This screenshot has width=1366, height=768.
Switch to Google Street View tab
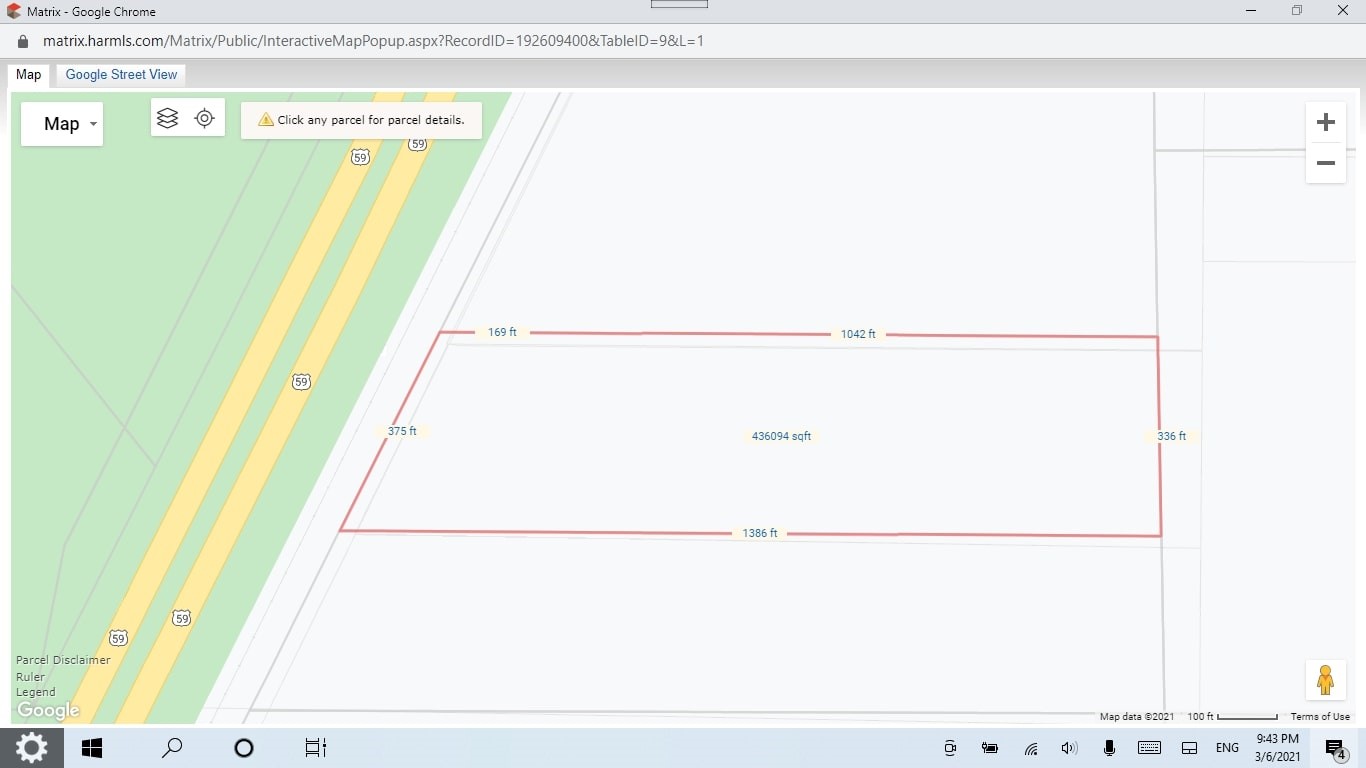pos(121,75)
